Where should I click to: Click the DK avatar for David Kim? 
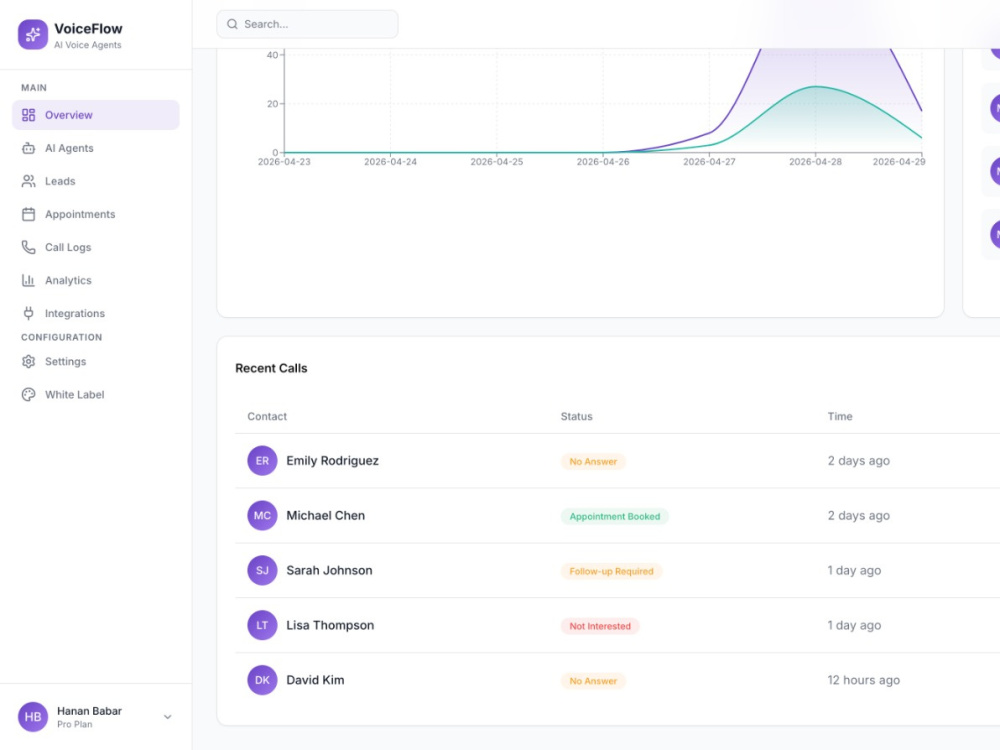pyautogui.click(x=262, y=680)
